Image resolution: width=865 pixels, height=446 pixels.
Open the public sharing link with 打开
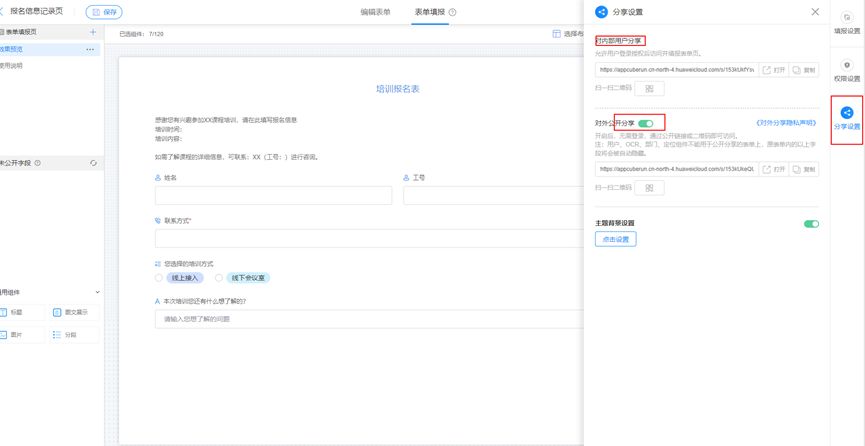click(x=774, y=169)
